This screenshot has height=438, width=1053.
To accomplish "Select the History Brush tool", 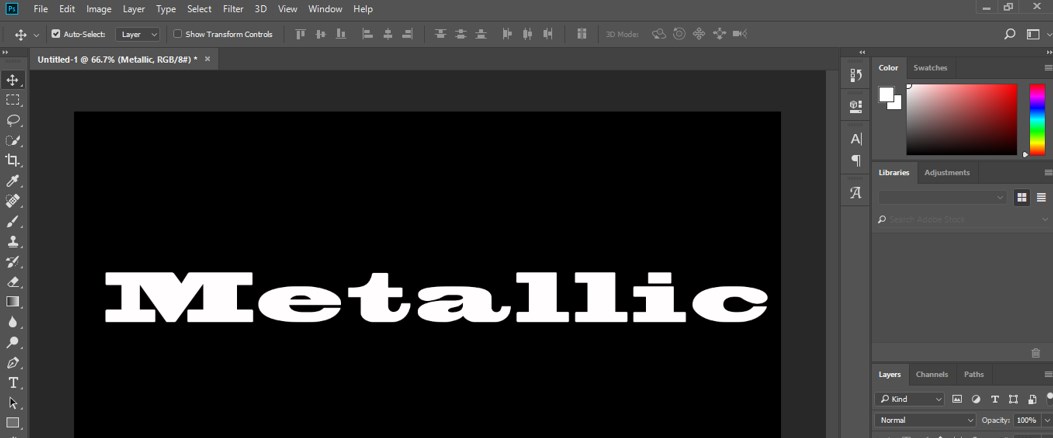I will point(13,261).
